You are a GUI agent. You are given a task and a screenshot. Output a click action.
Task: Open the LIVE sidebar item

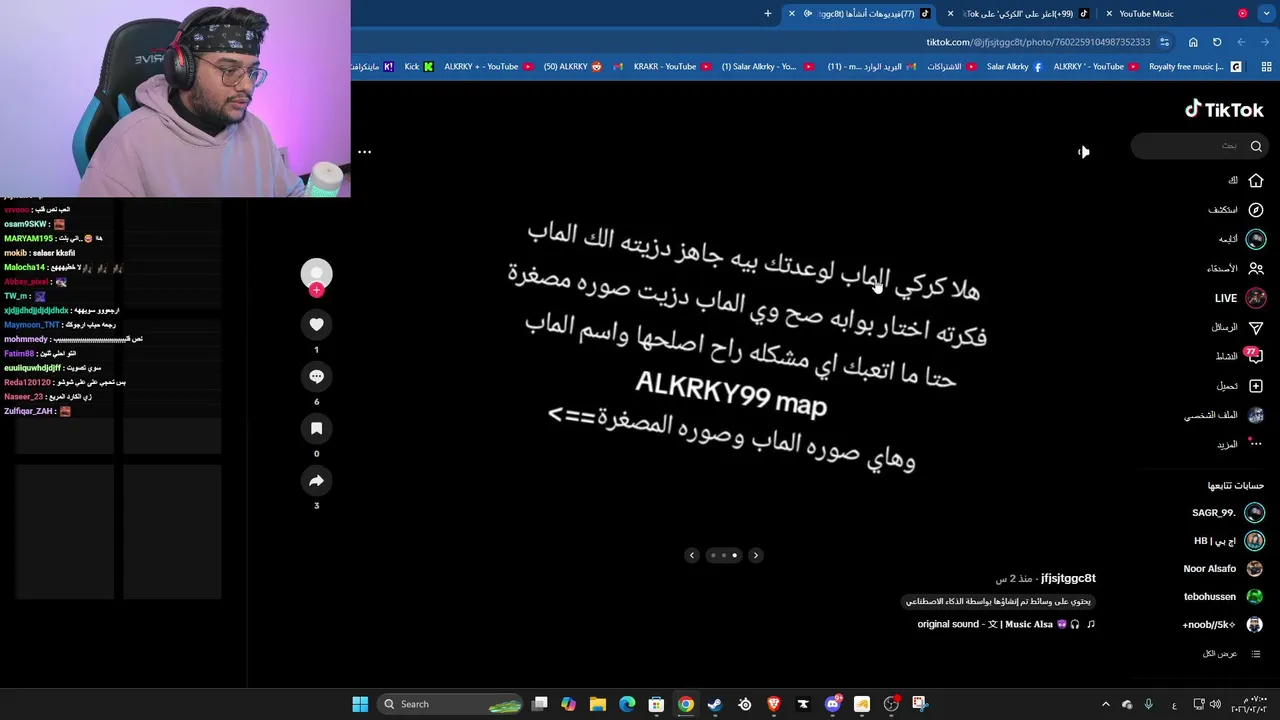pos(1240,298)
